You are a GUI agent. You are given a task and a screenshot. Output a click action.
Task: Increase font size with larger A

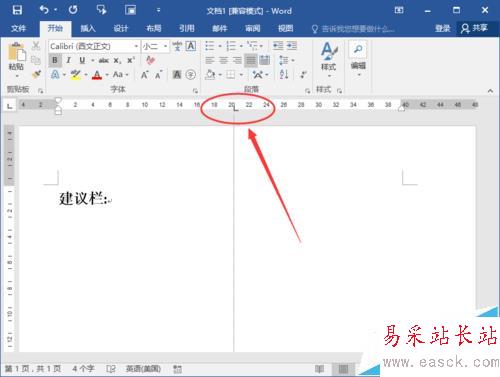pyautogui.click(x=145, y=74)
